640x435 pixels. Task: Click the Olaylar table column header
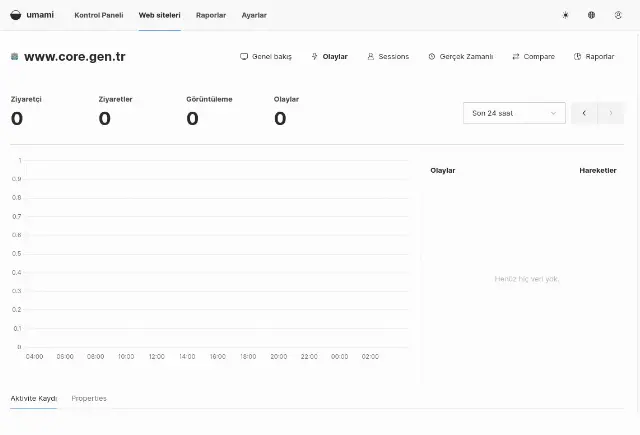pos(443,171)
